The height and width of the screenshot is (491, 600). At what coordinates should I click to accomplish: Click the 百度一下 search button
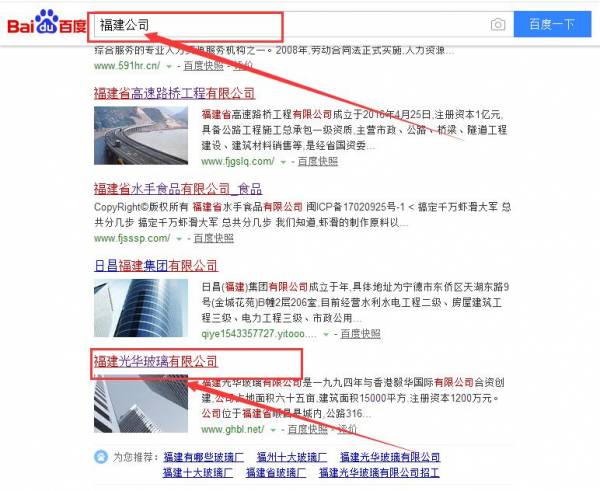tap(552, 24)
